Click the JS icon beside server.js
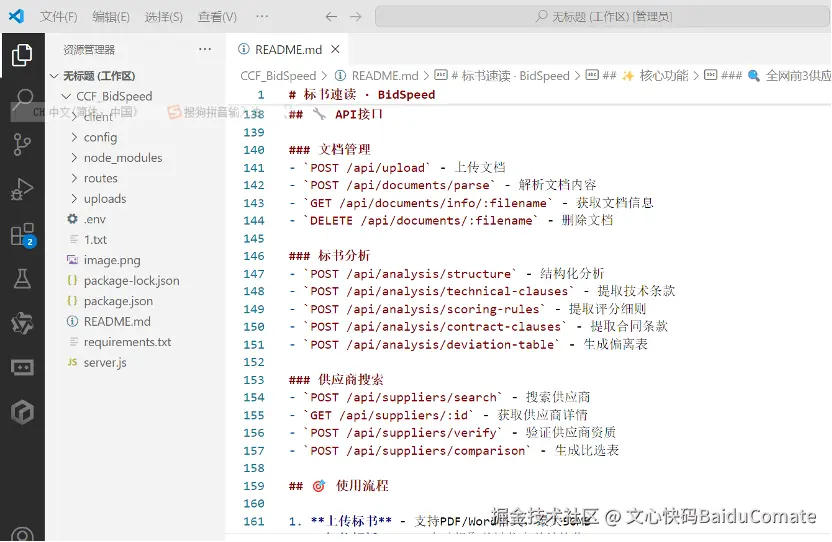Image resolution: width=832 pixels, height=542 pixels. point(73,362)
